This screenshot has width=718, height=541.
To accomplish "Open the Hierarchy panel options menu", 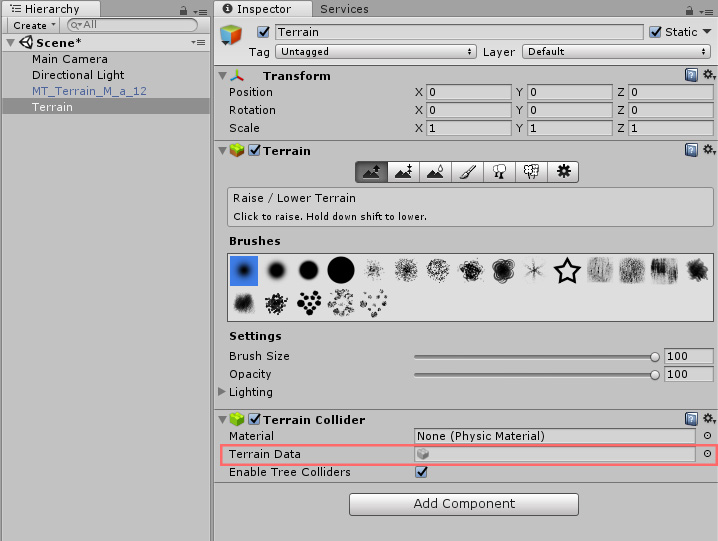I will [200, 11].
